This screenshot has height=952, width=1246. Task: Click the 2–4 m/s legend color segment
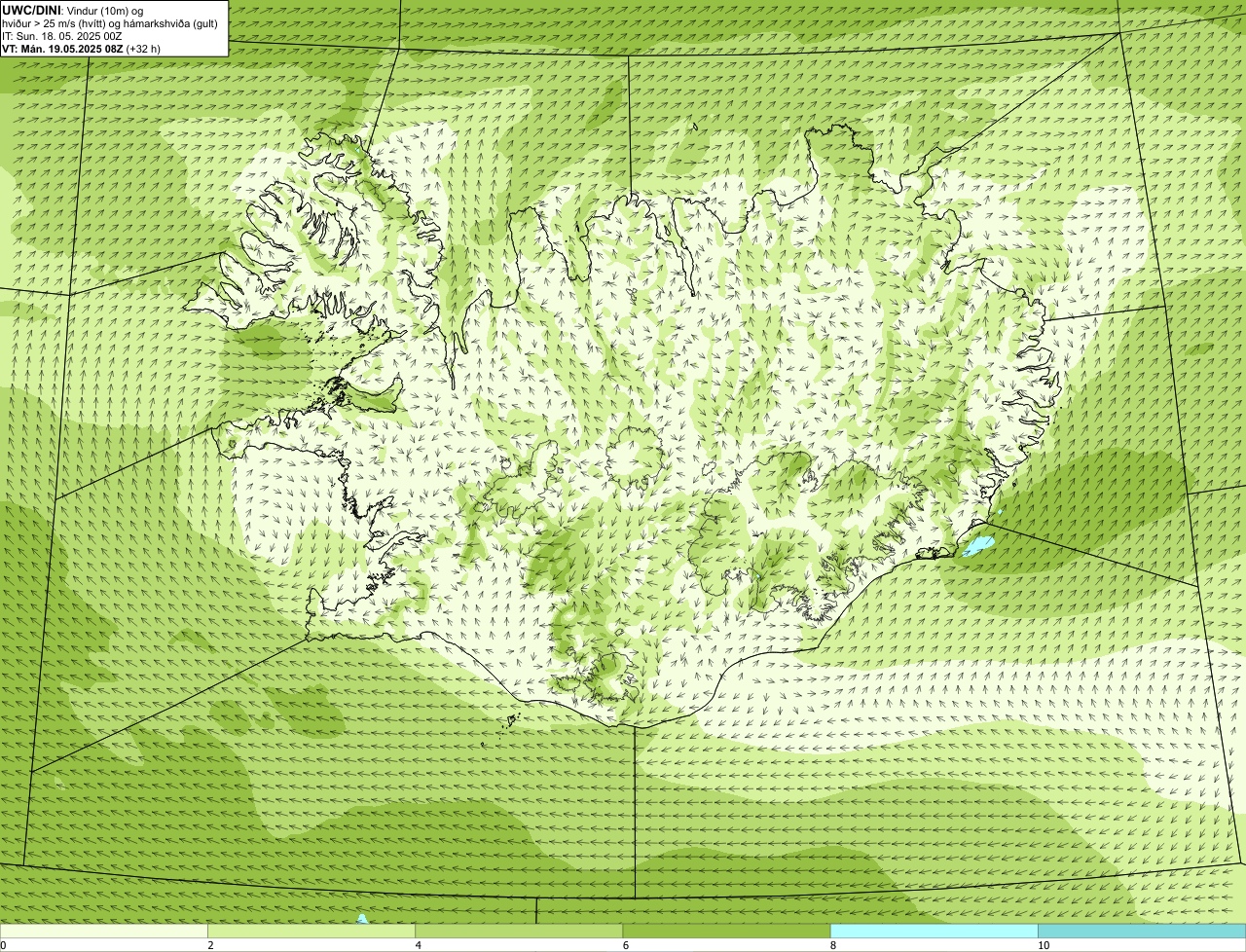click(x=311, y=931)
